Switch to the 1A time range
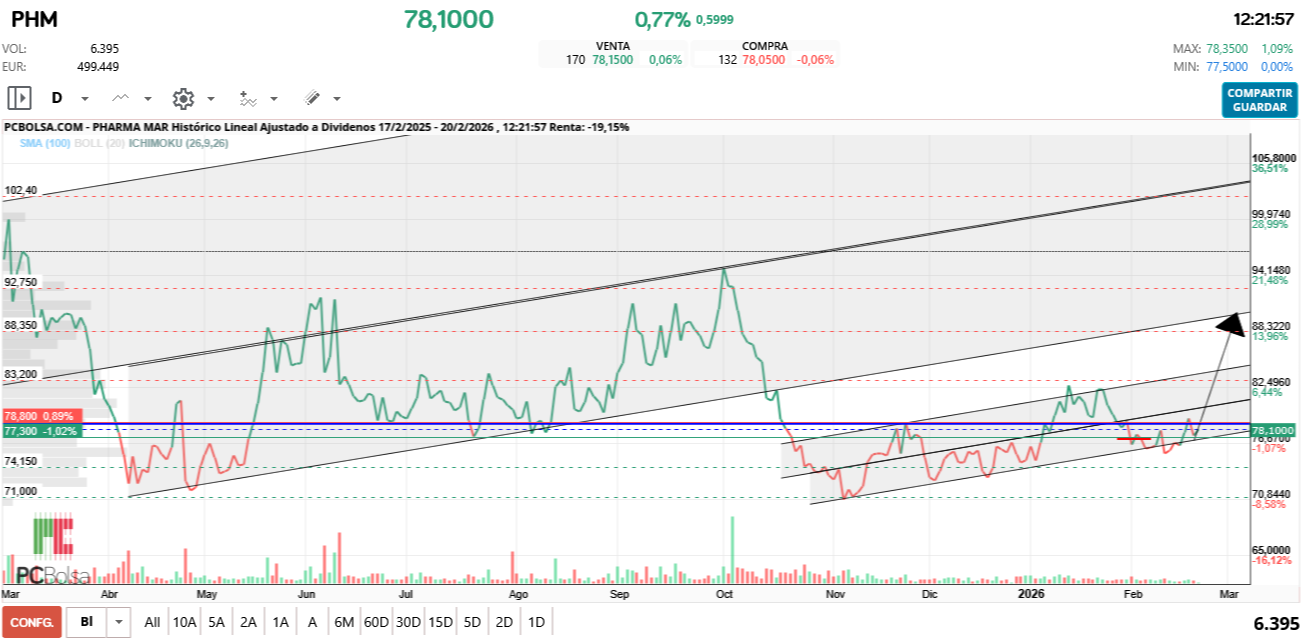This screenshot has width=1313, height=643. coord(280,622)
